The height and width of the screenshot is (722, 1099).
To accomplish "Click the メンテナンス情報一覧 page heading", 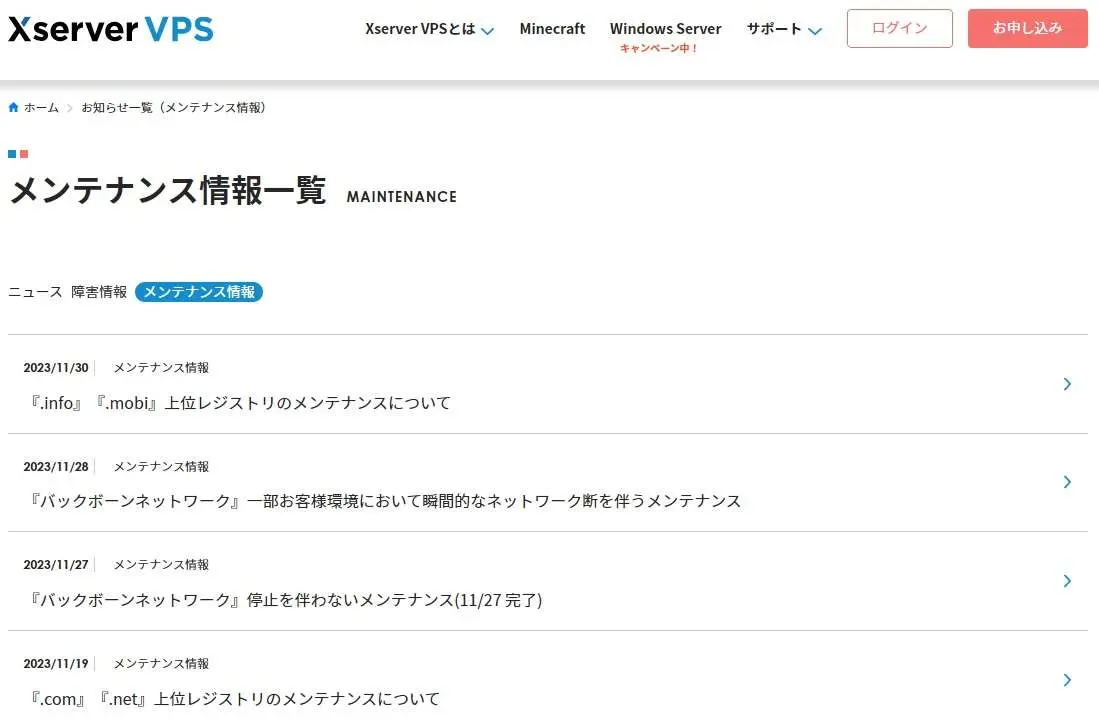I will pos(168,191).
